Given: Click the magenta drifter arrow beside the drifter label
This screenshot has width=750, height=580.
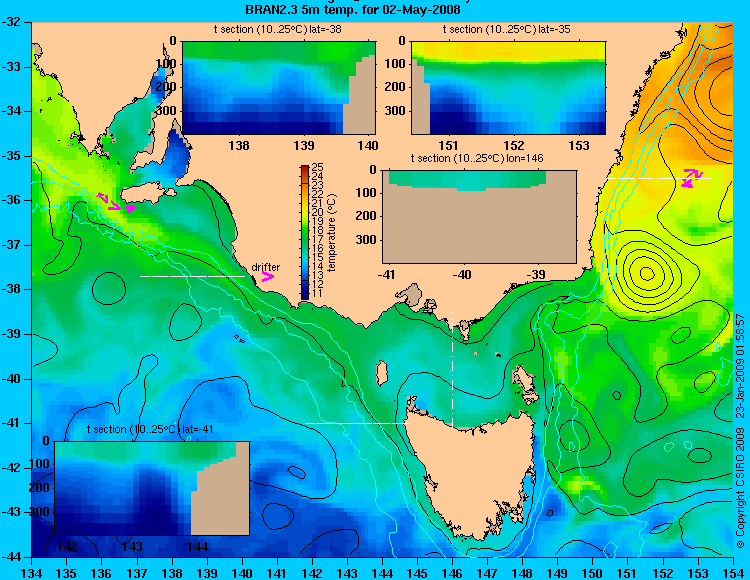Looking at the screenshot, I should click(267, 276).
